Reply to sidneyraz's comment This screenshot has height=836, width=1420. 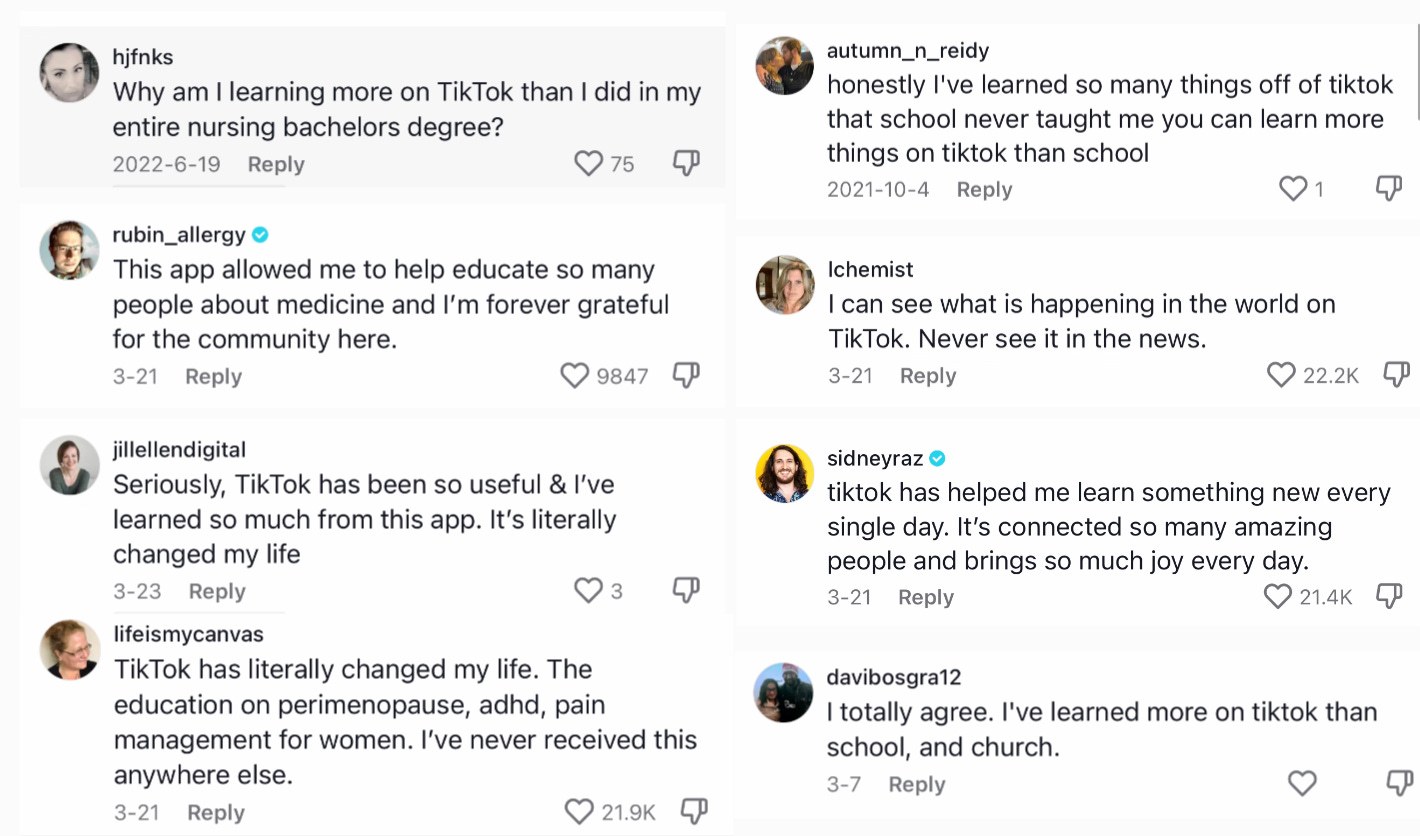(x=925, y=597)
